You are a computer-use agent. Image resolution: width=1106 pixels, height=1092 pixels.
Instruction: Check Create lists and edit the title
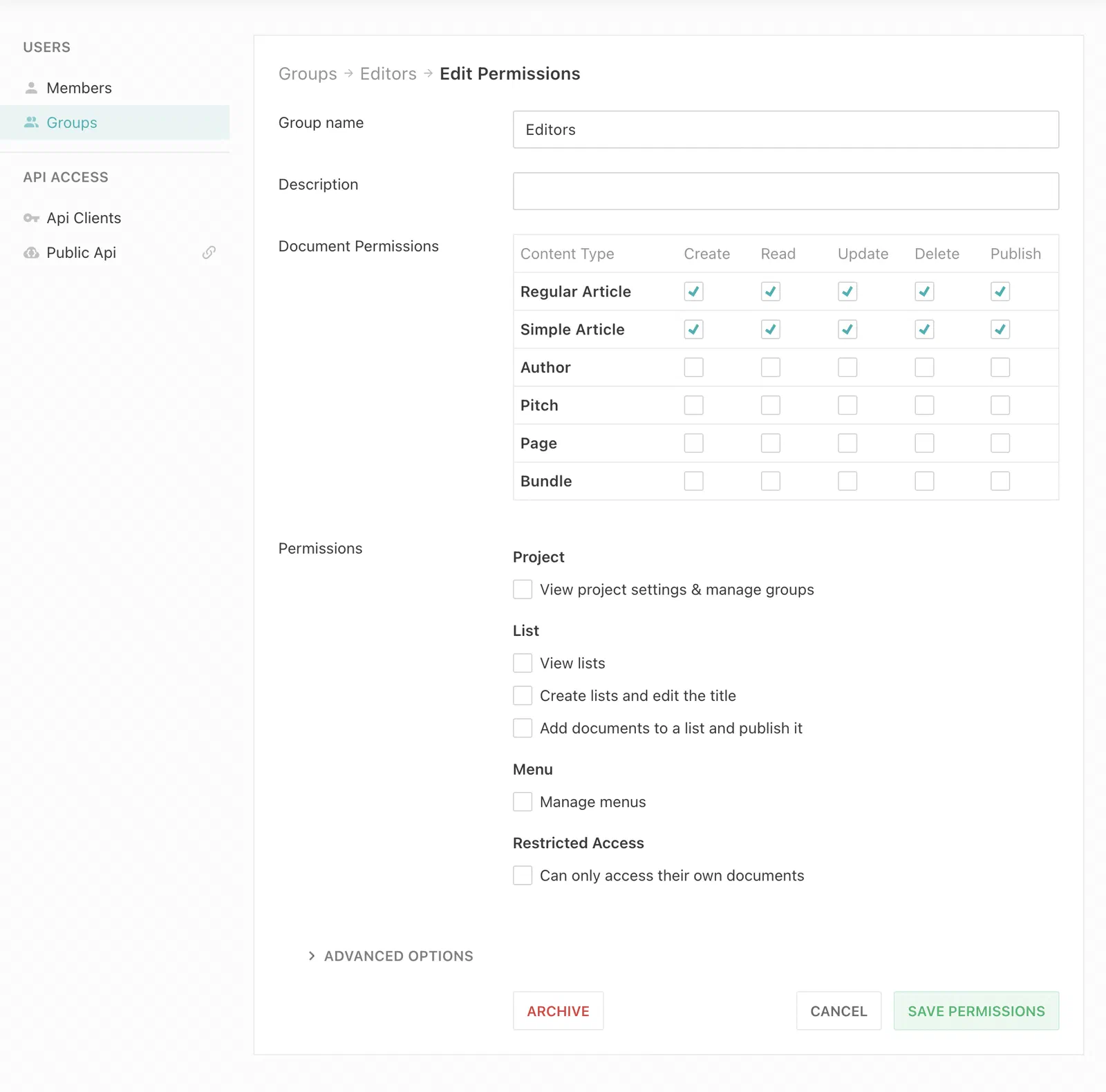(x=523, y=695)
